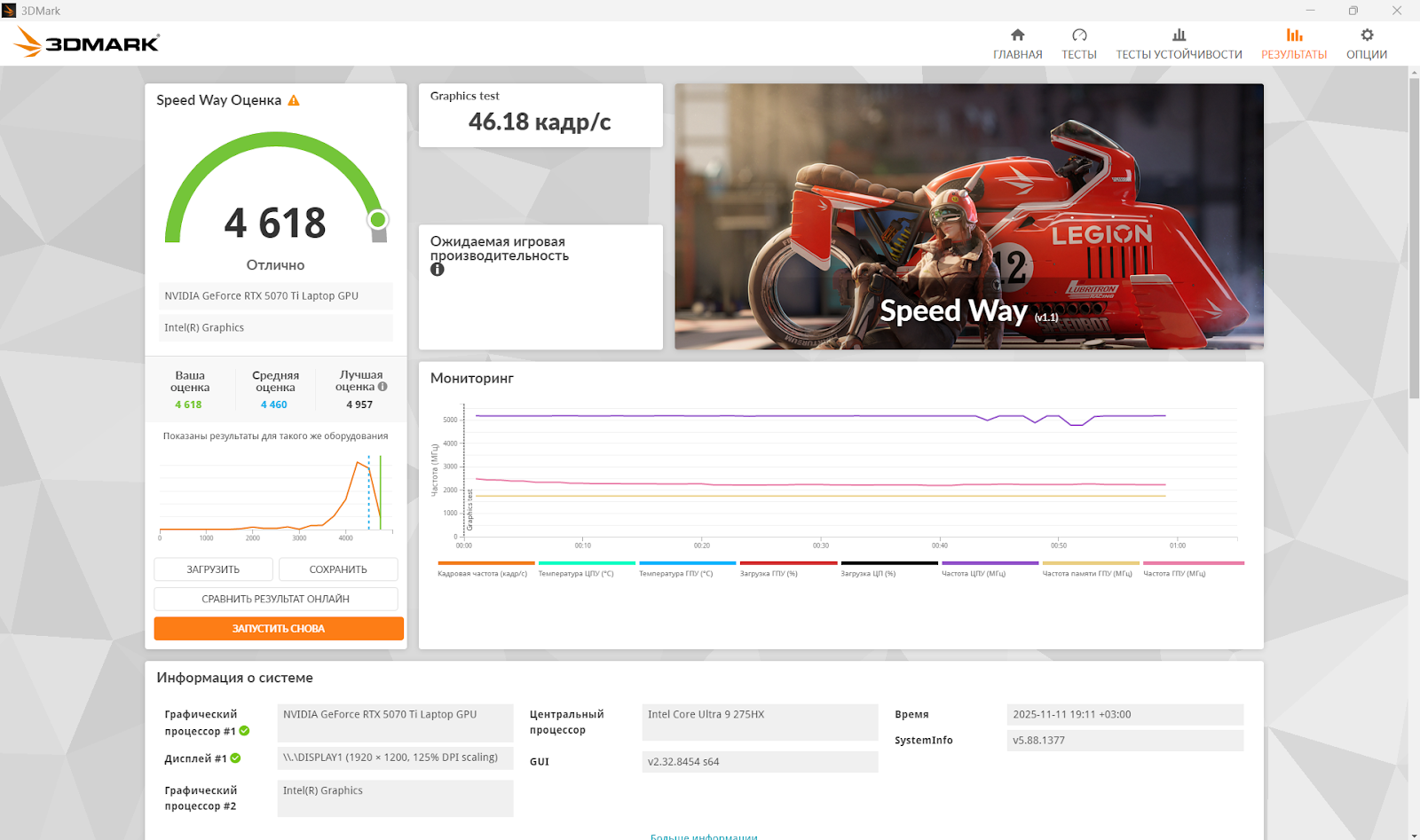Click the scrollbar up arrow
The height and width of the screenshot is (840, 1420).
(1414, 71)
